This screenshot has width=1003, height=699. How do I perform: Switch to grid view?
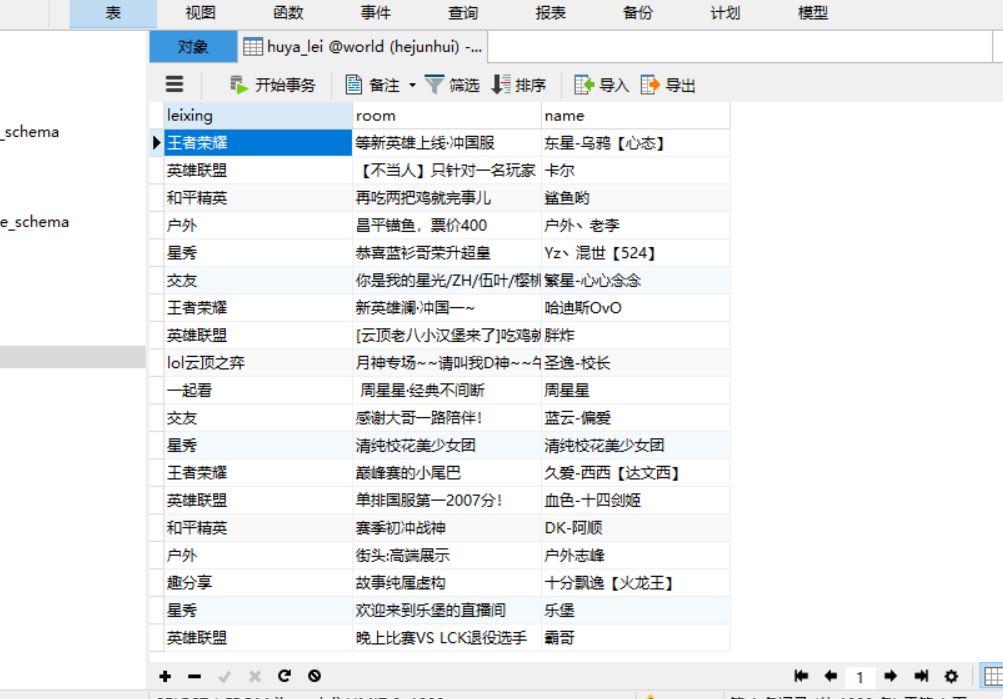[x=992, y=676]
